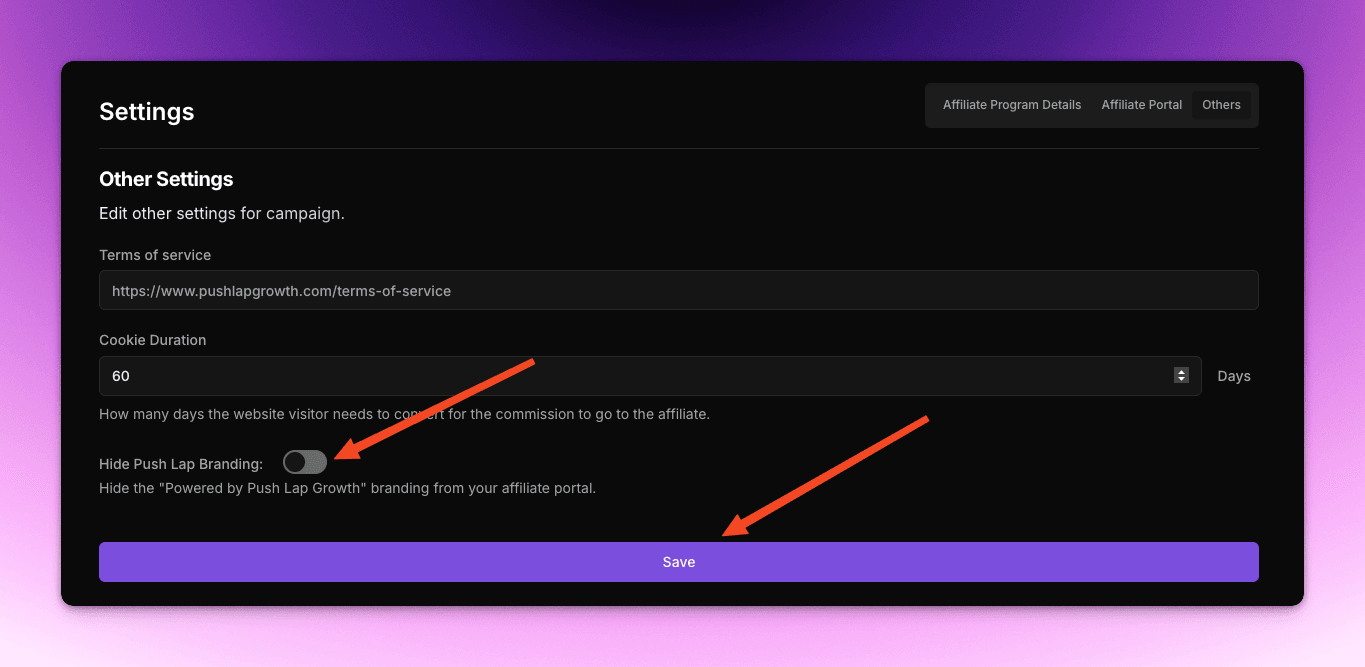Decrease cookie duration with the down arrow
The width and height of the screenshot is (1365, 667).
point(1181,380)
